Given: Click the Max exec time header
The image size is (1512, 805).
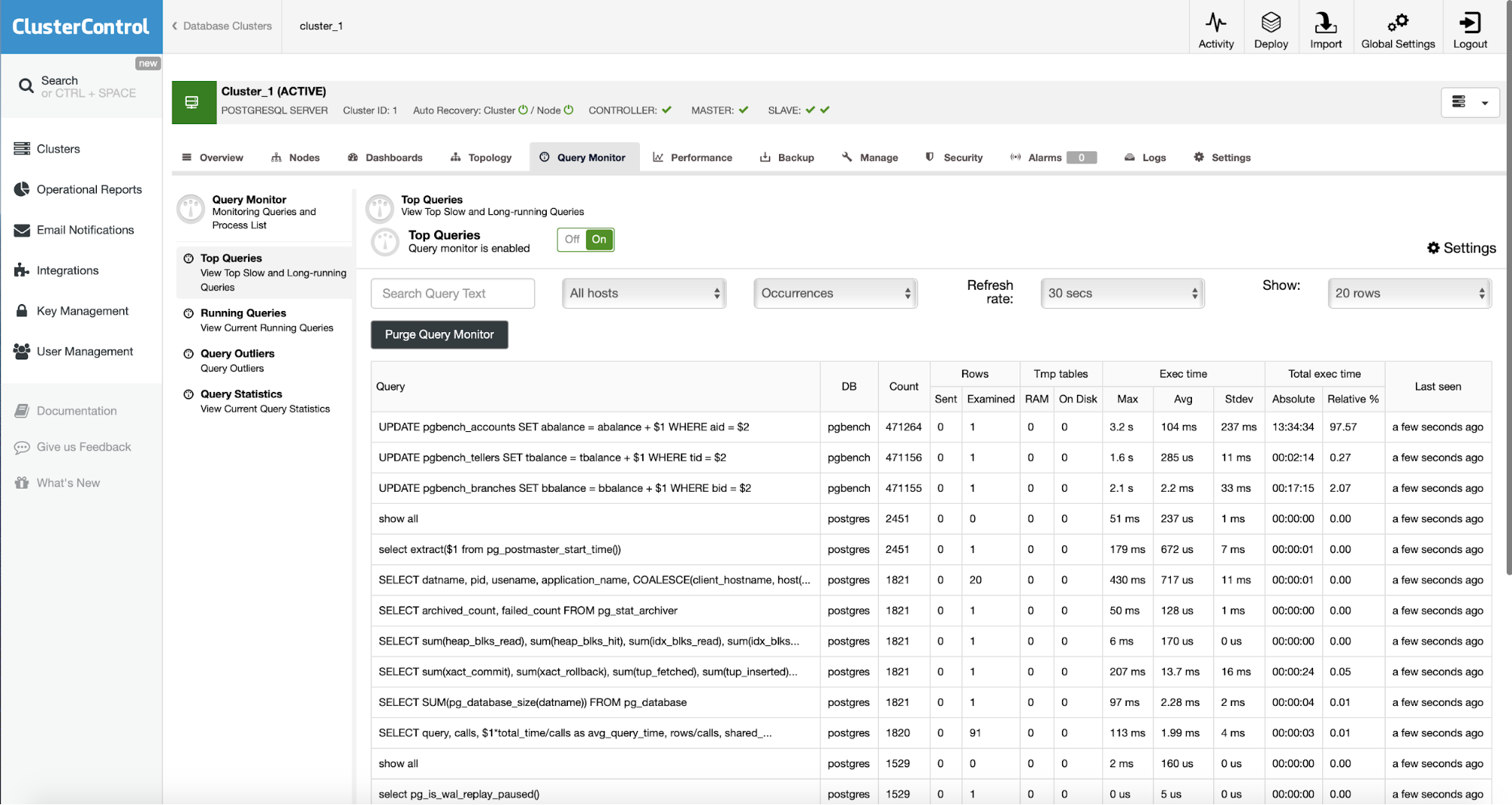Looking at the screenshot, I should point(1127,399).
